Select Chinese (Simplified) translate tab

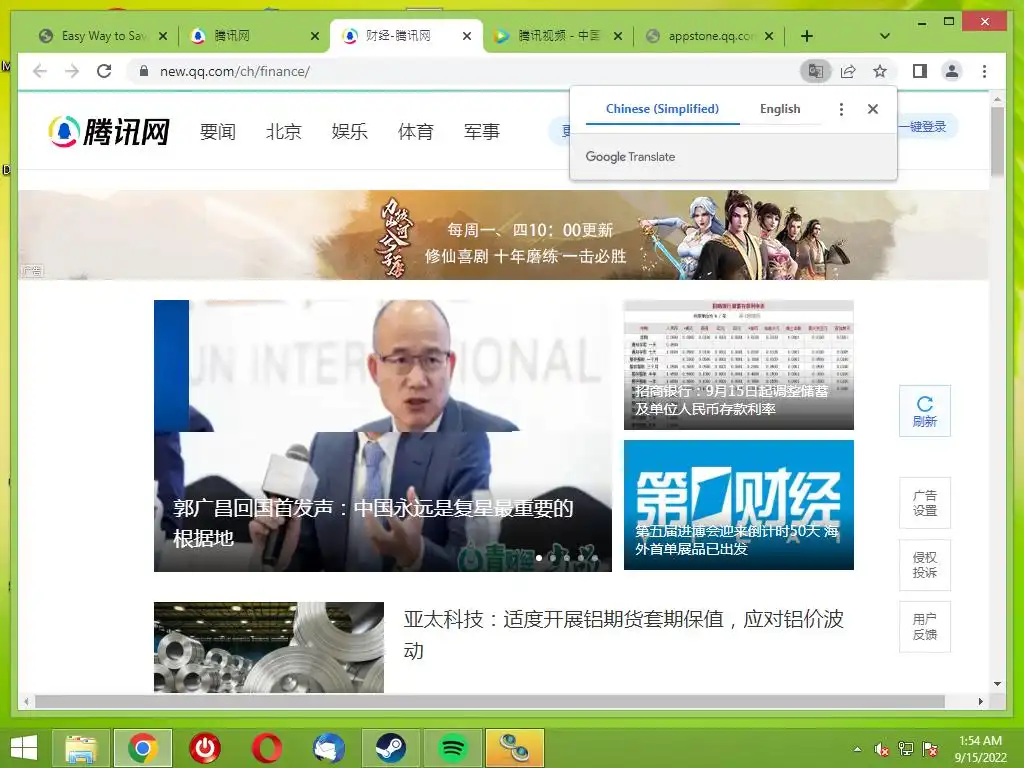point(662,109)
